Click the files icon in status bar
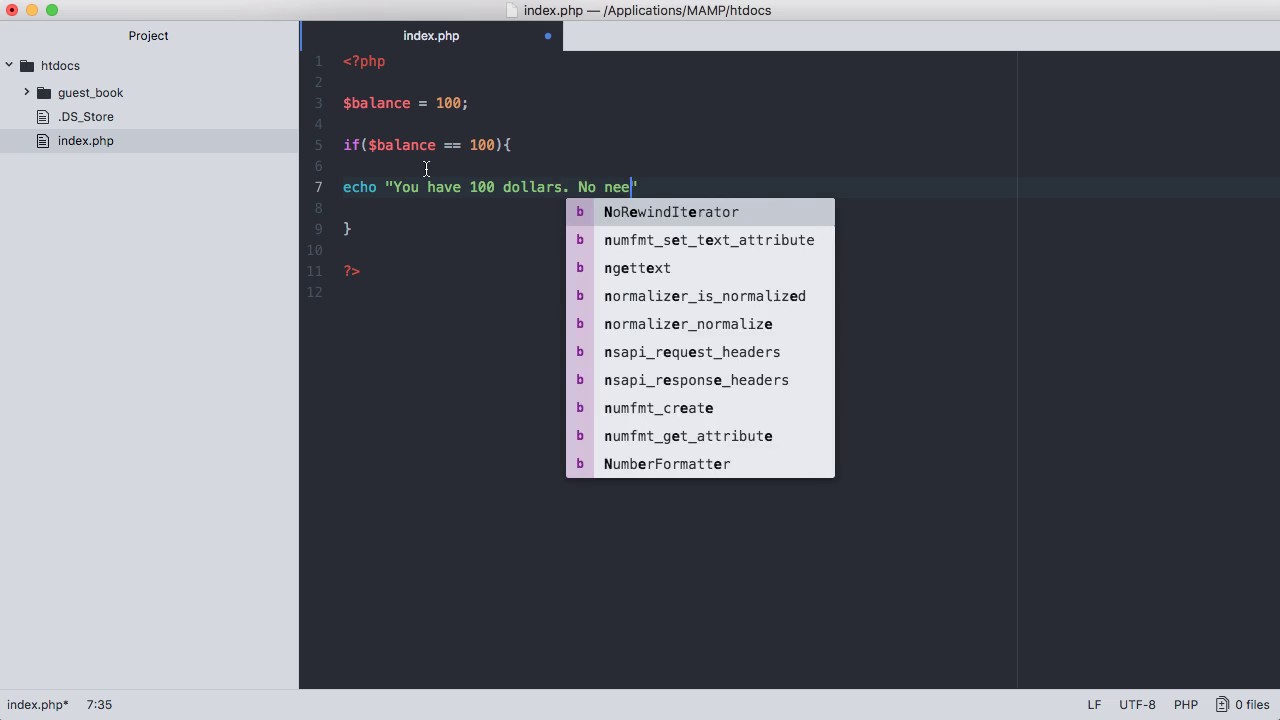 1222,705
